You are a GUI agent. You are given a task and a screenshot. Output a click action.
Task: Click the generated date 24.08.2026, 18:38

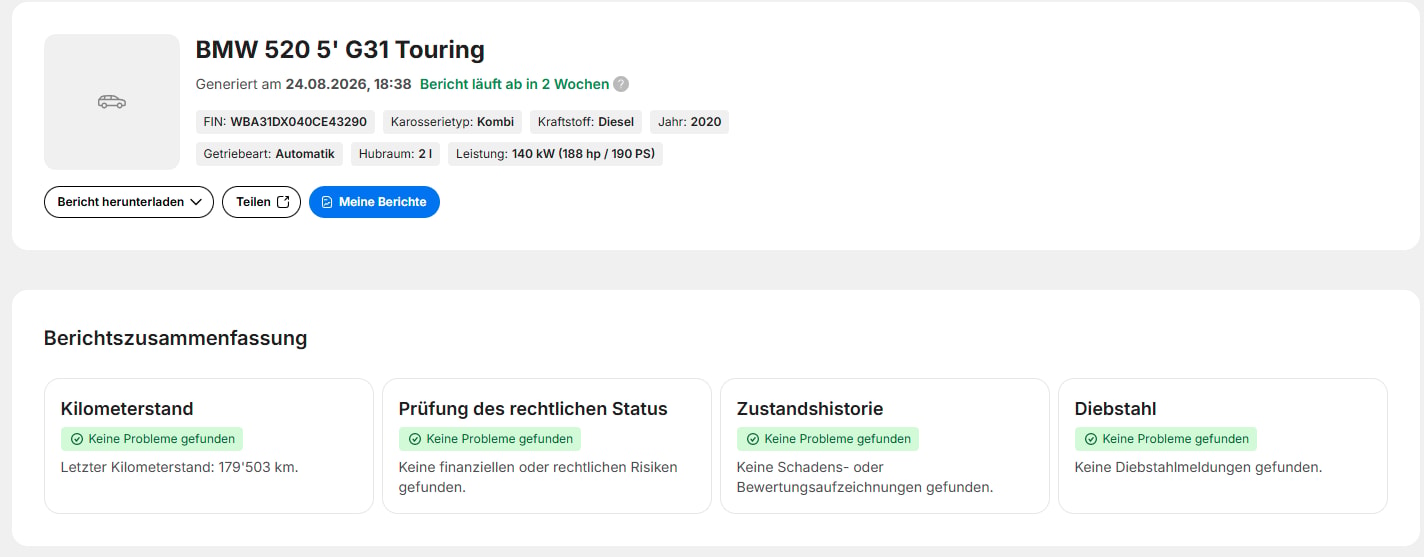point(349,84)
